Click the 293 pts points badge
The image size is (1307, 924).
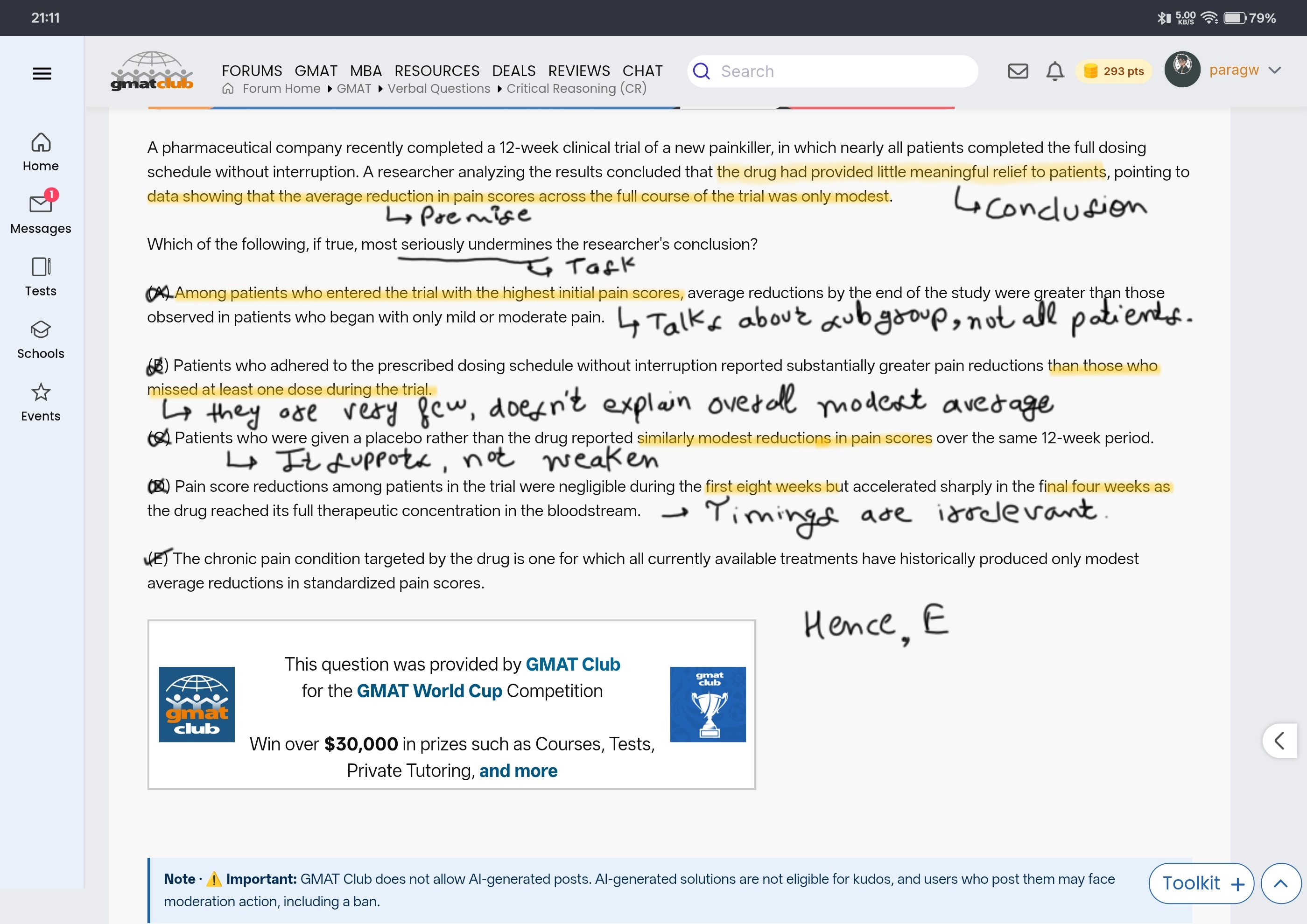[x=1113, y=71]
